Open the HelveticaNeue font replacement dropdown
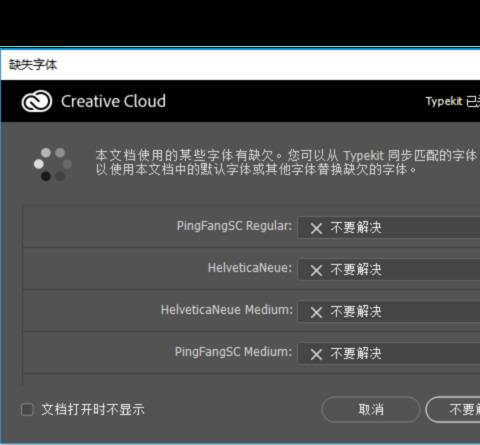This screenshot has width=480, height=445. 389,270
